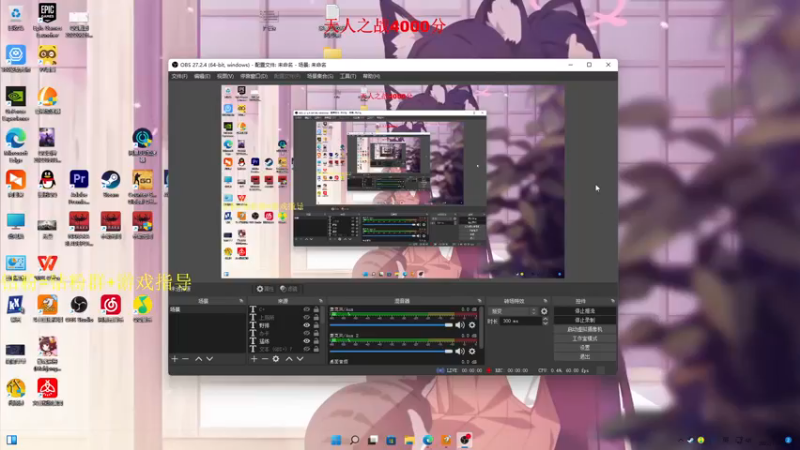Mute the 麦克风/Aux 2 channel speaker icon
Image resolution: width=800 pixels, height=450 pixels.
460,351
